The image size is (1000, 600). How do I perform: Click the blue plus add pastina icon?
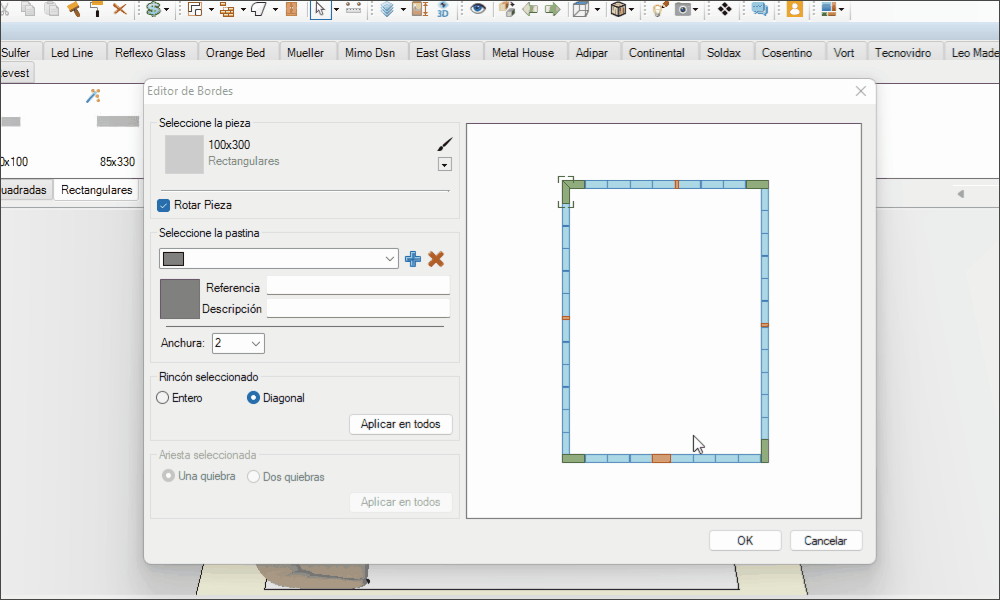413,259
